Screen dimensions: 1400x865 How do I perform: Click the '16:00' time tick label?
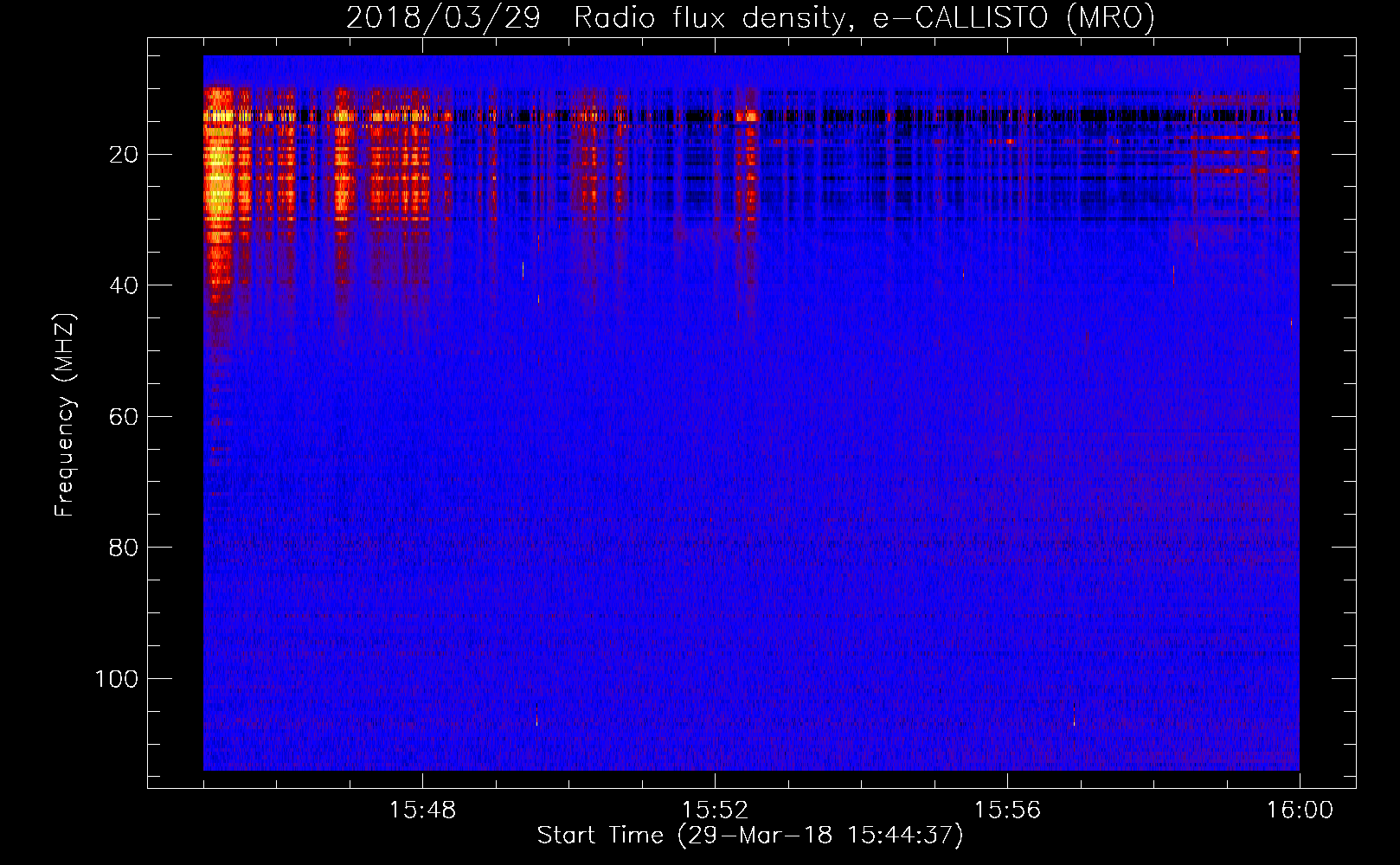[x=1300, y=811]
